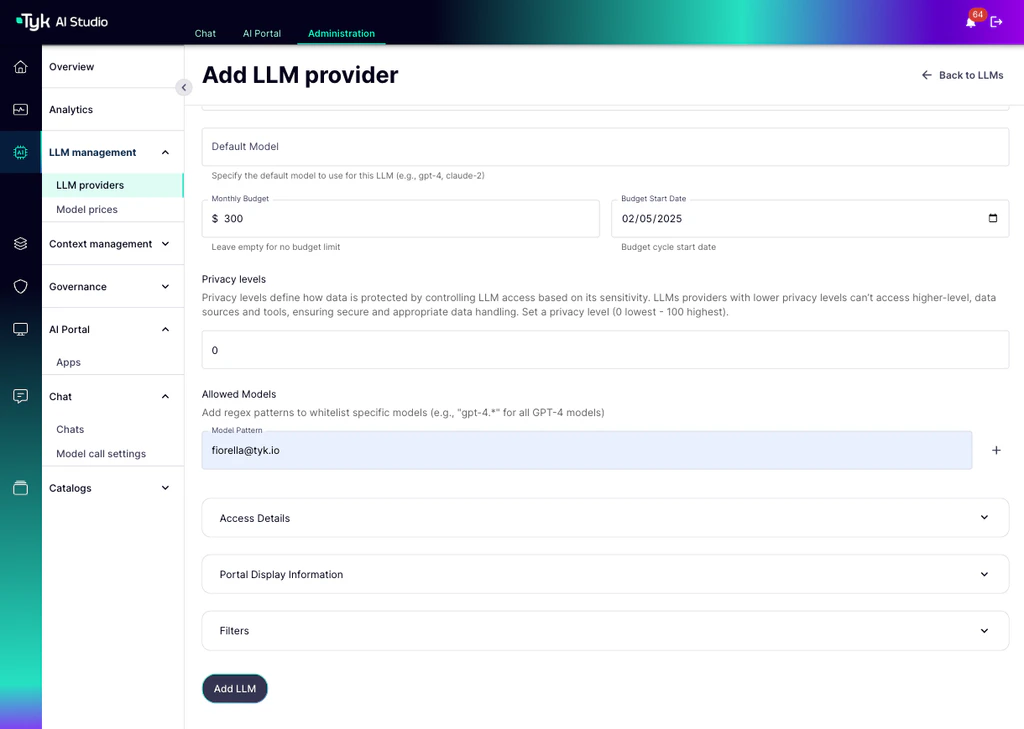Click the shield governance icon in rail
Screen dimensions: 1024x729
(x=21, y=287)
